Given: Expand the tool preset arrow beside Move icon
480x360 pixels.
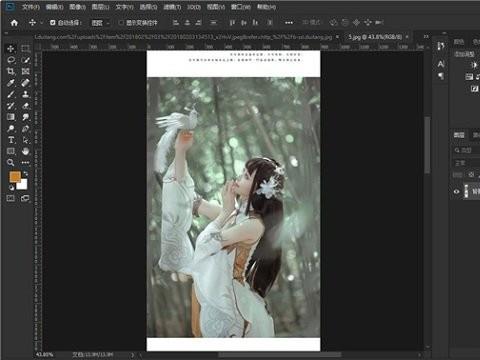Looking at the screenshot, I should (x=42, y=23).
